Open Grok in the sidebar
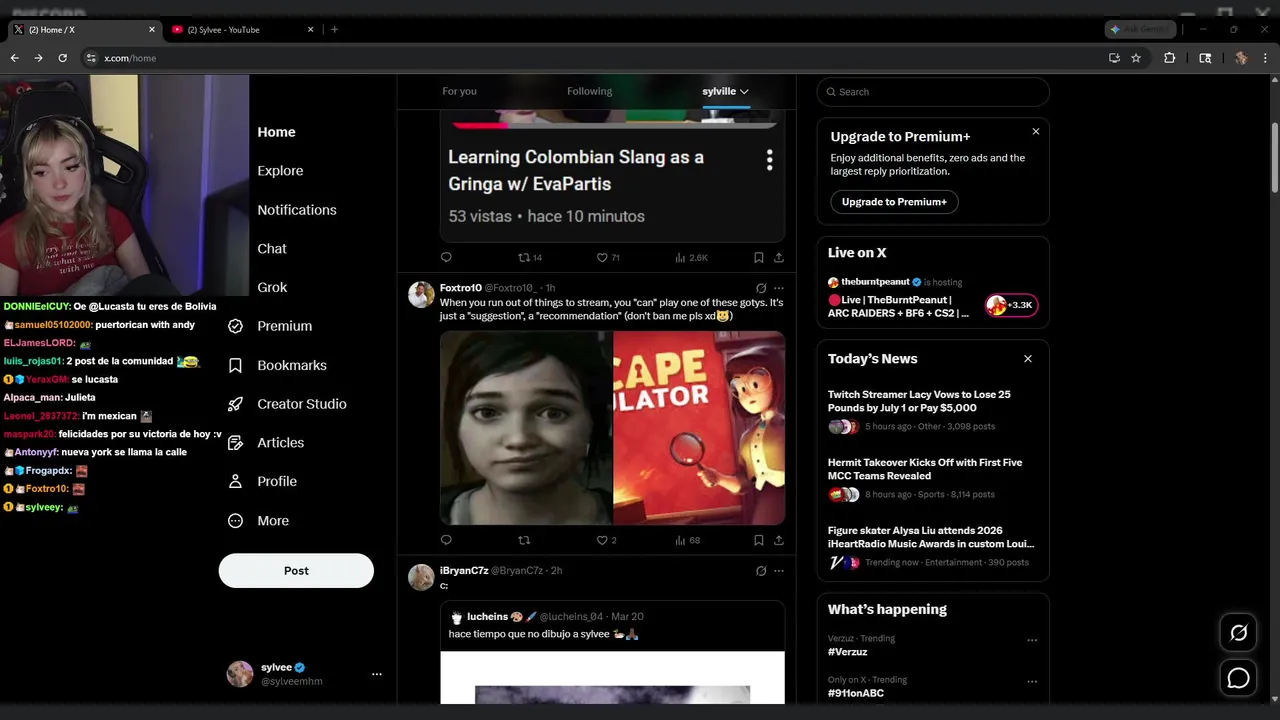This screenshot has width=1280, height=720. [272, 287]
